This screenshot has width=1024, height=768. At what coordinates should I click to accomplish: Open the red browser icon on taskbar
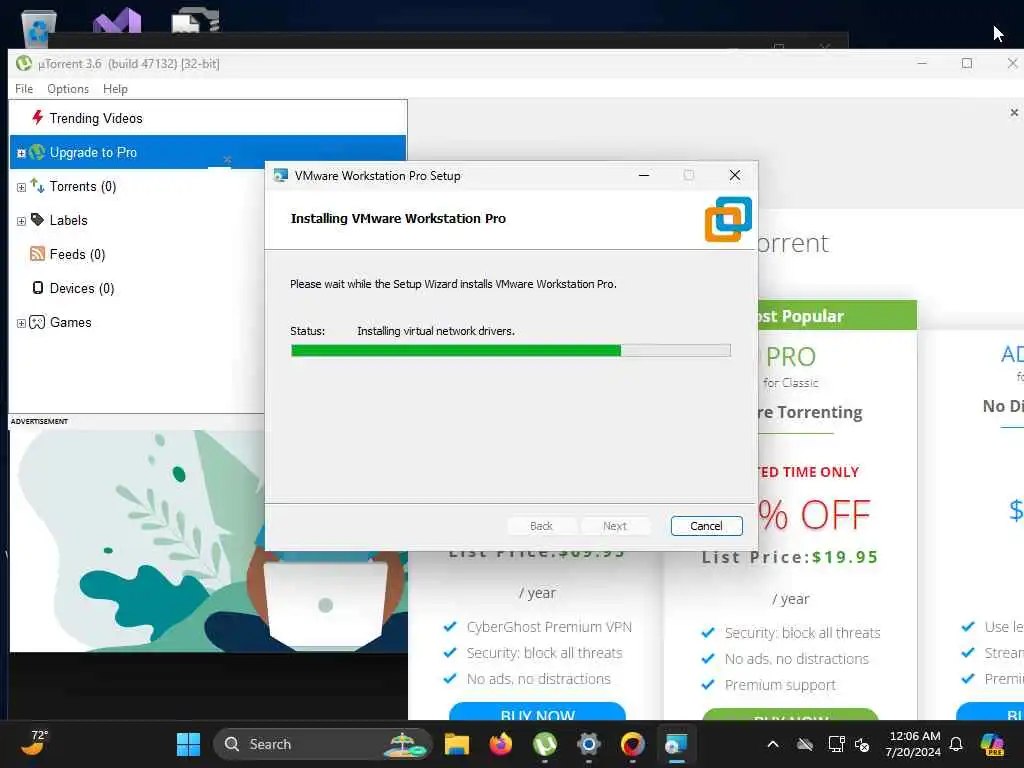coord(632,744)
